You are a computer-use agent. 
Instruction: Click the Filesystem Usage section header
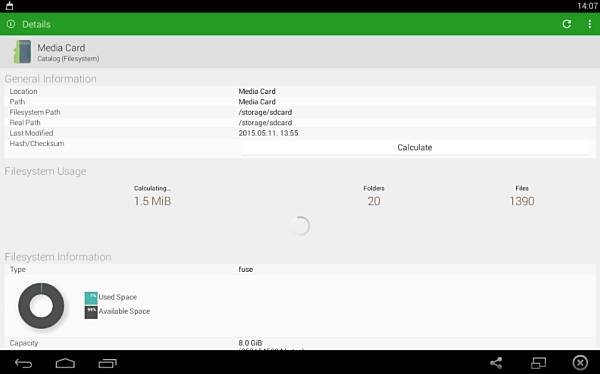(x=45, y=171)
